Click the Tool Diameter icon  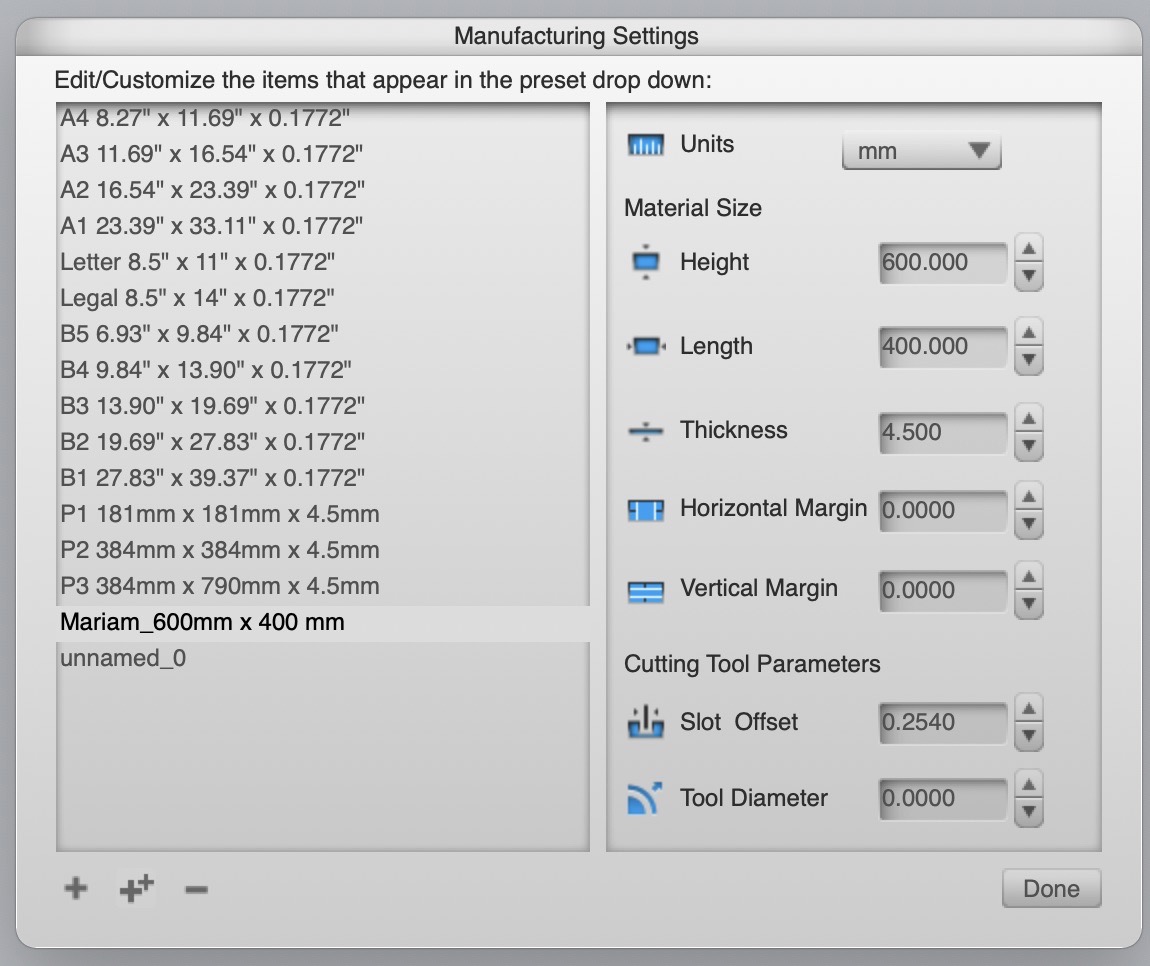(x=646, y=798)
